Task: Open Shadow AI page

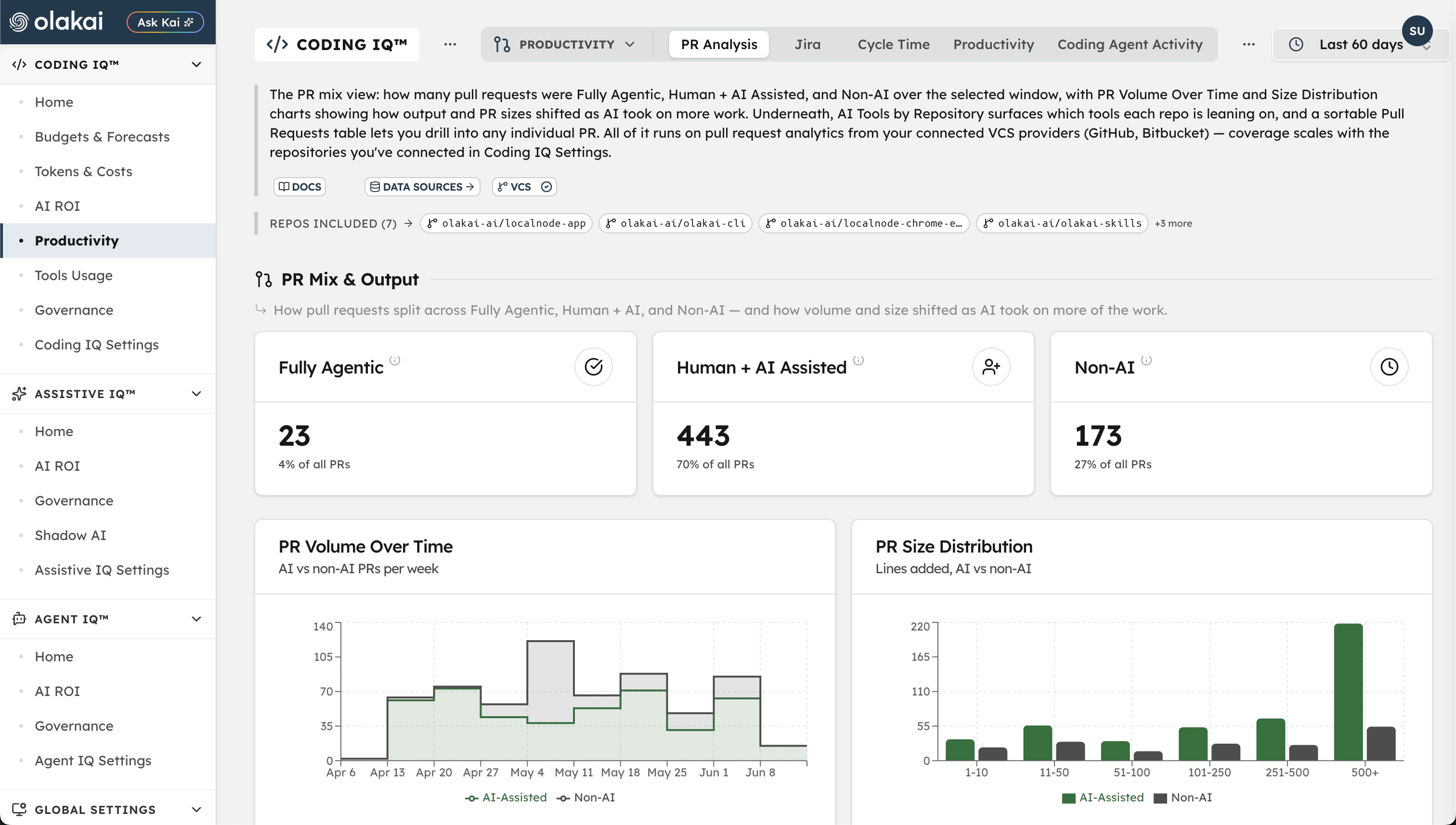Action: 70,535
